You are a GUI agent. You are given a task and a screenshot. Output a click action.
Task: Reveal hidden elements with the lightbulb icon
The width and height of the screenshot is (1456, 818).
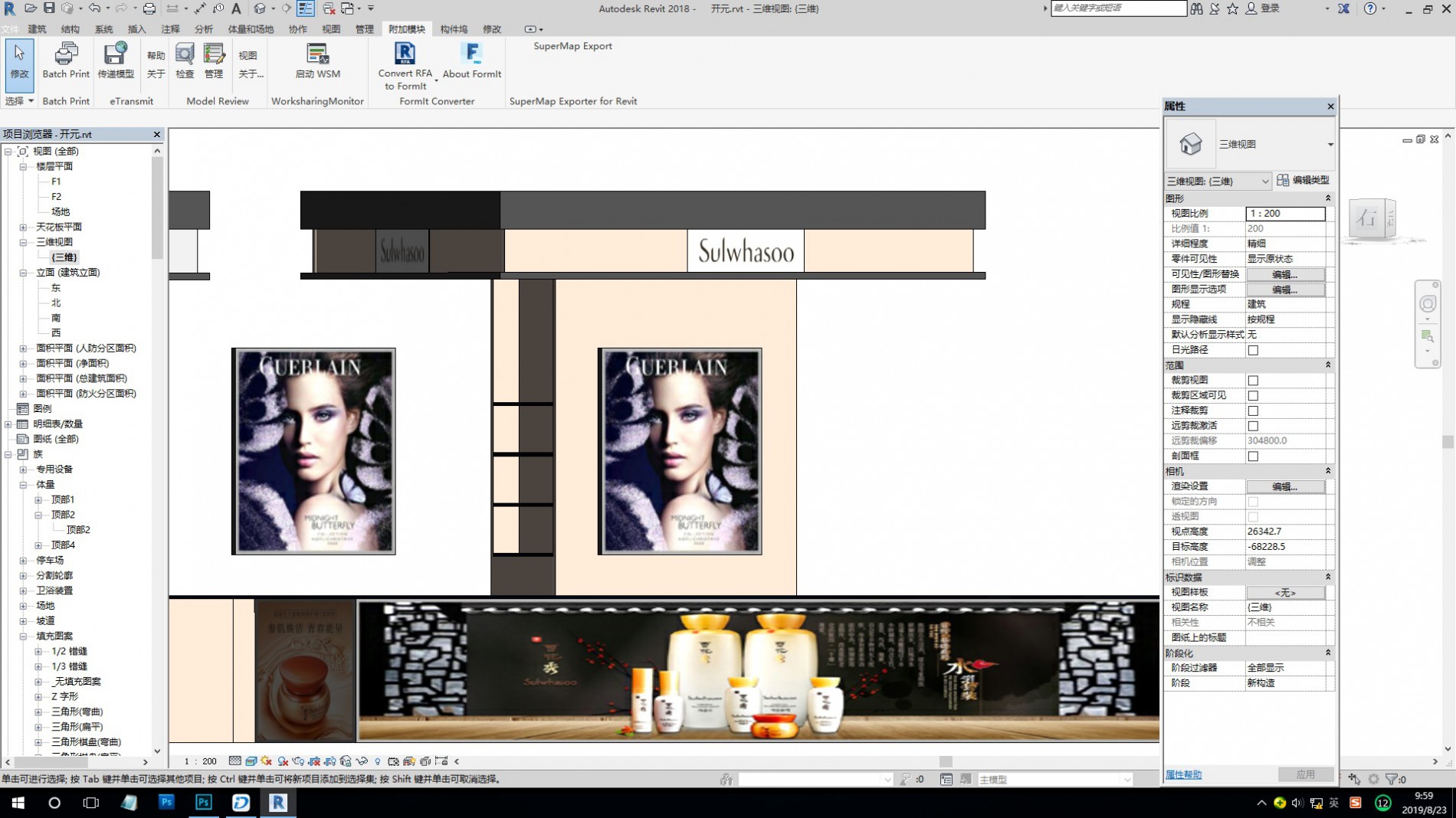(378, 761)
